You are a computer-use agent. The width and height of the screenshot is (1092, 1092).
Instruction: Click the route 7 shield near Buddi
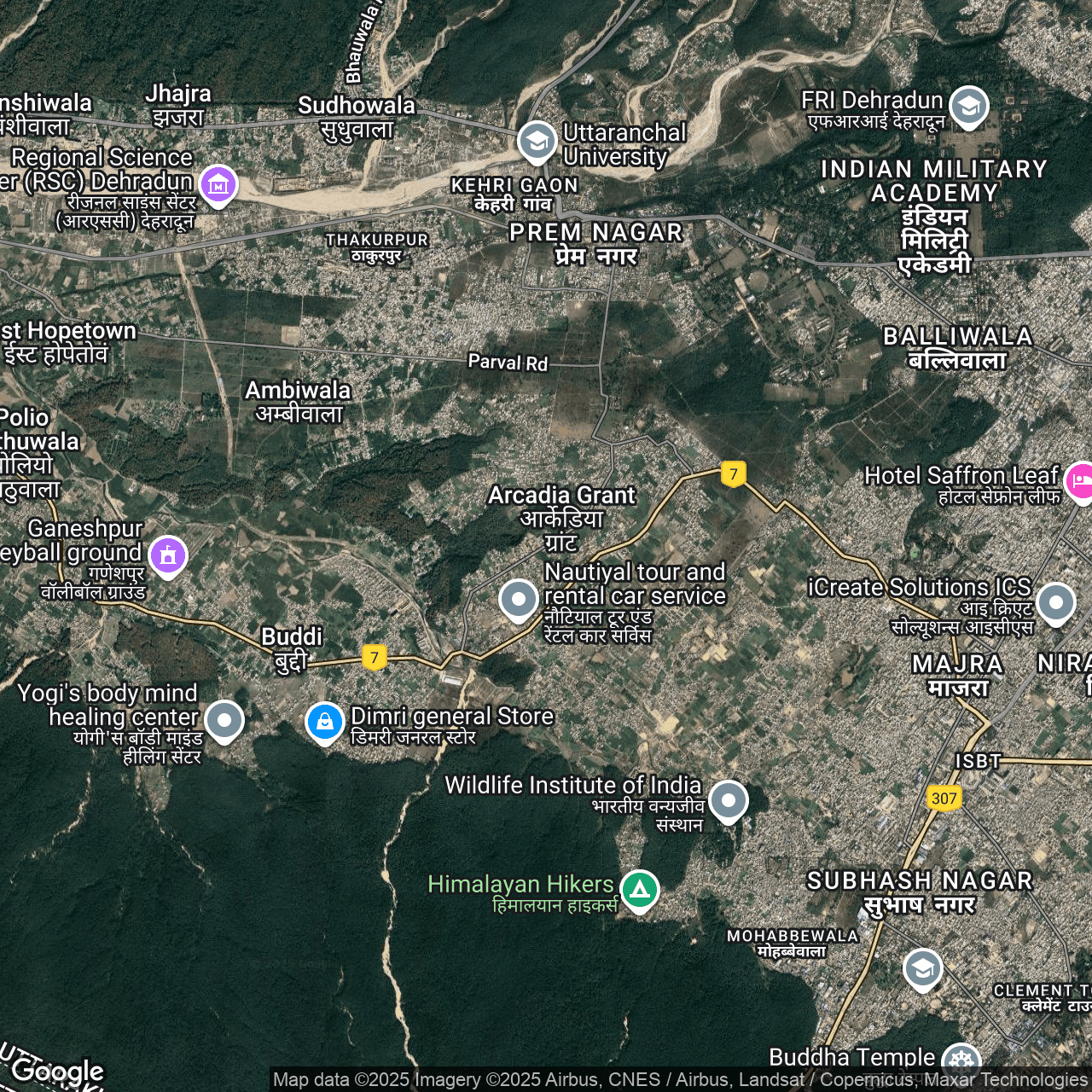(374, 657)
